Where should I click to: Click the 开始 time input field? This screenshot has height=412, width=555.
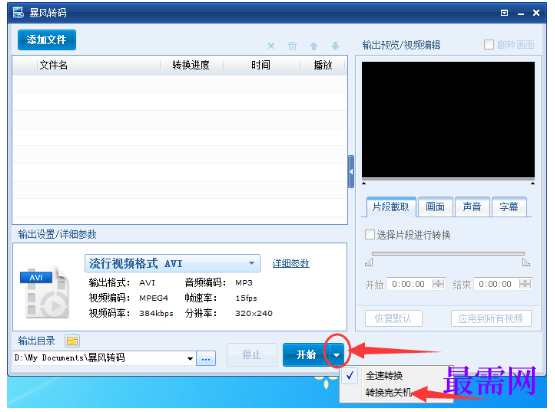point(410,284)
